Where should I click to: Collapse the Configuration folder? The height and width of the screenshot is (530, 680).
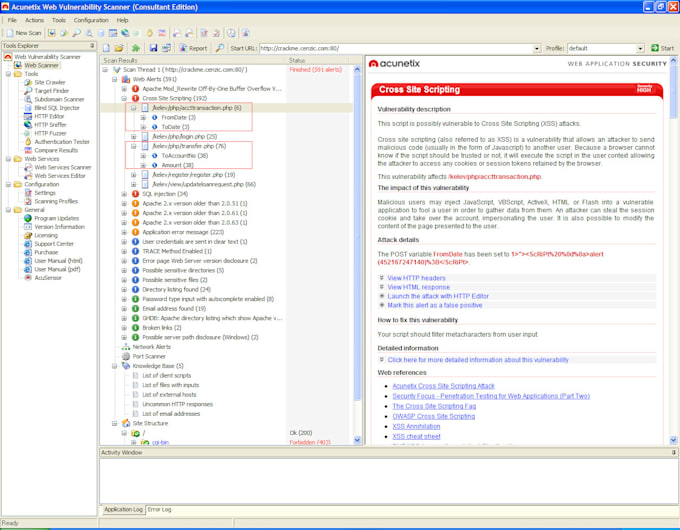tap(8, 184)
